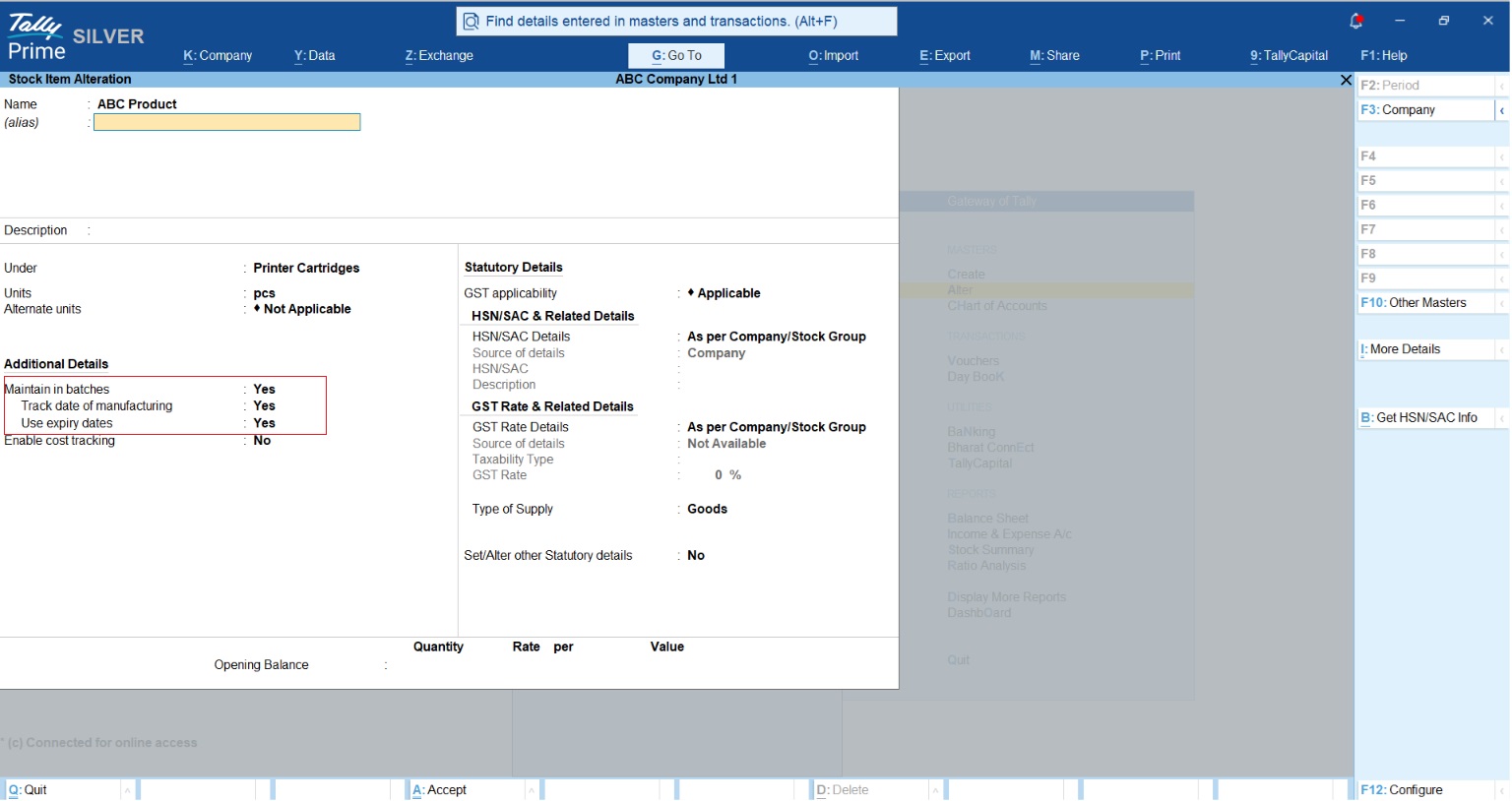Screen dimensions: 1512x801
Task: Click the small arrow next to A: Accept
Action: pos(531,790)
